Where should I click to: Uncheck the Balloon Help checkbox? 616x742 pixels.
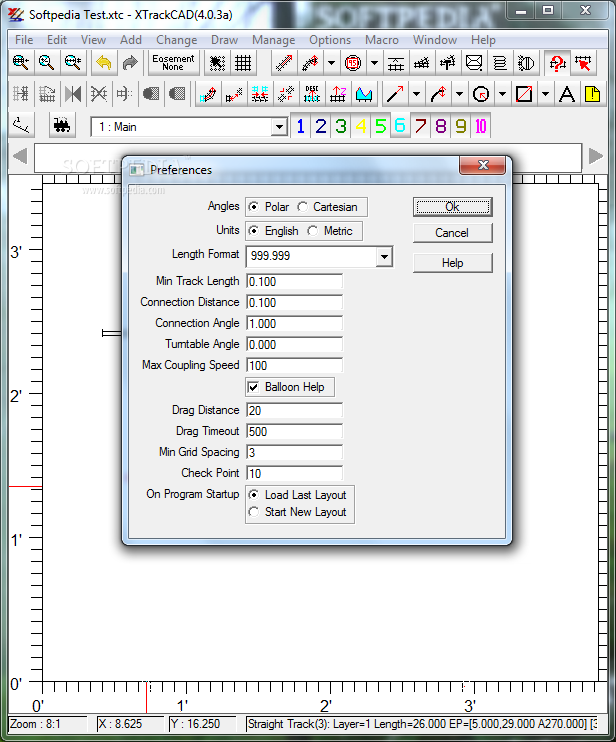(x=254, y=387)
